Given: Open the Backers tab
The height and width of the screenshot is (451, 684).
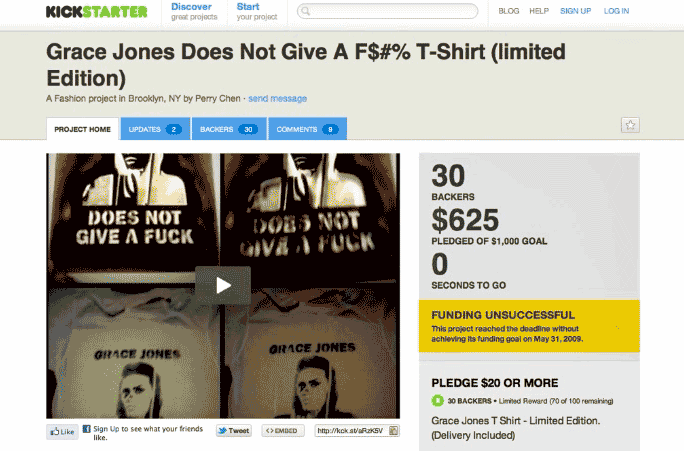Looking at the screenshot, I should tap(229, 129).
